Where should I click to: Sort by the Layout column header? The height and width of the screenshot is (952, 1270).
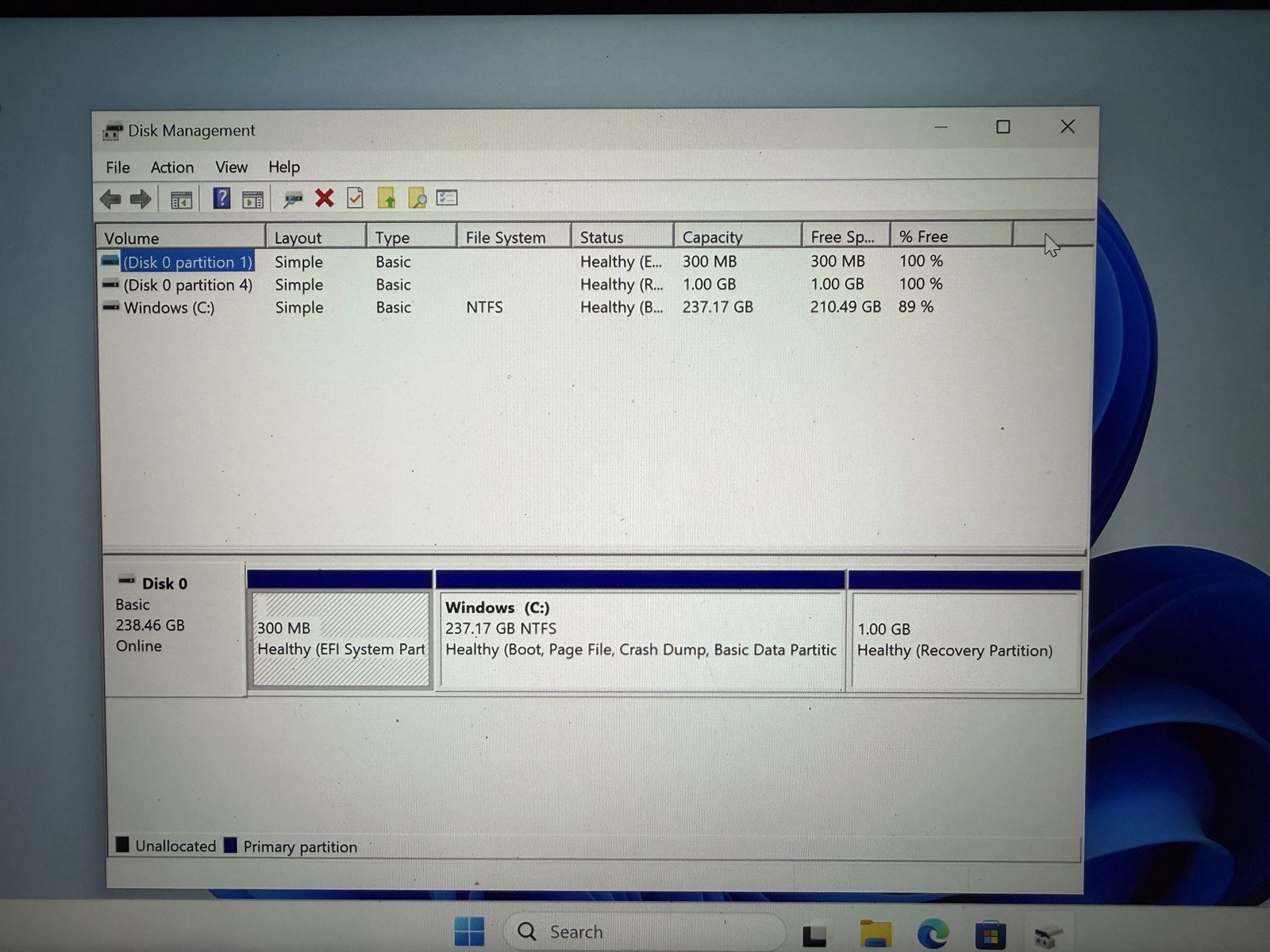[x=316, y=236]
